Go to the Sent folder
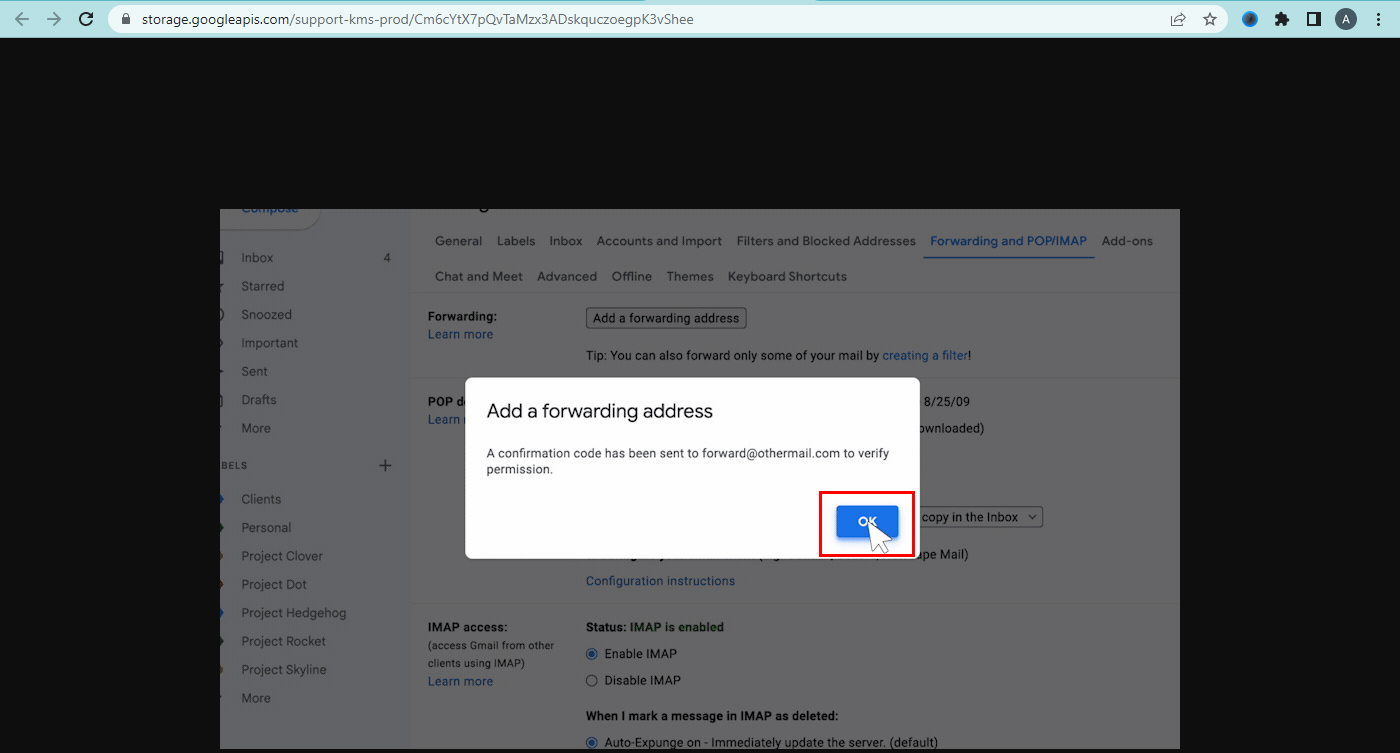This screenshot has height=753, width=1400. [x=254, y=371]
